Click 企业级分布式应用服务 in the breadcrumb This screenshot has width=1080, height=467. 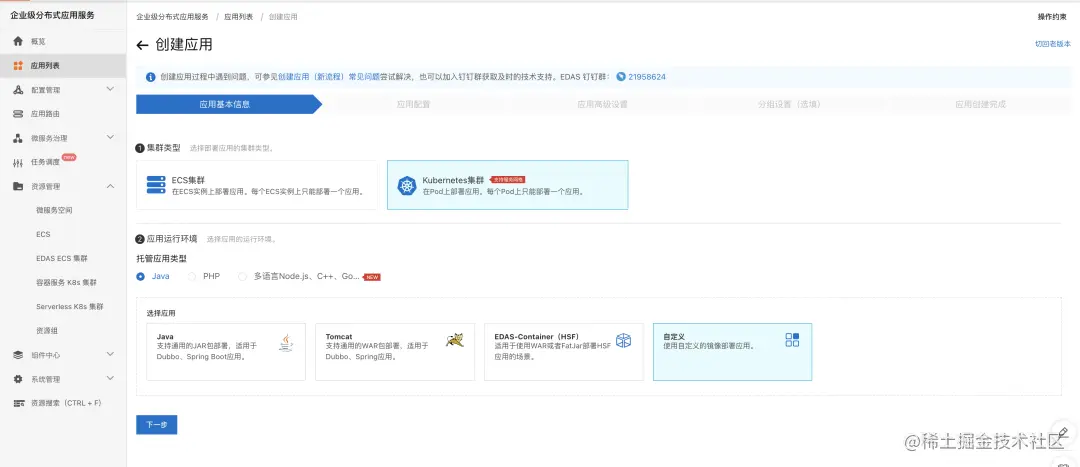coord(172,17)
